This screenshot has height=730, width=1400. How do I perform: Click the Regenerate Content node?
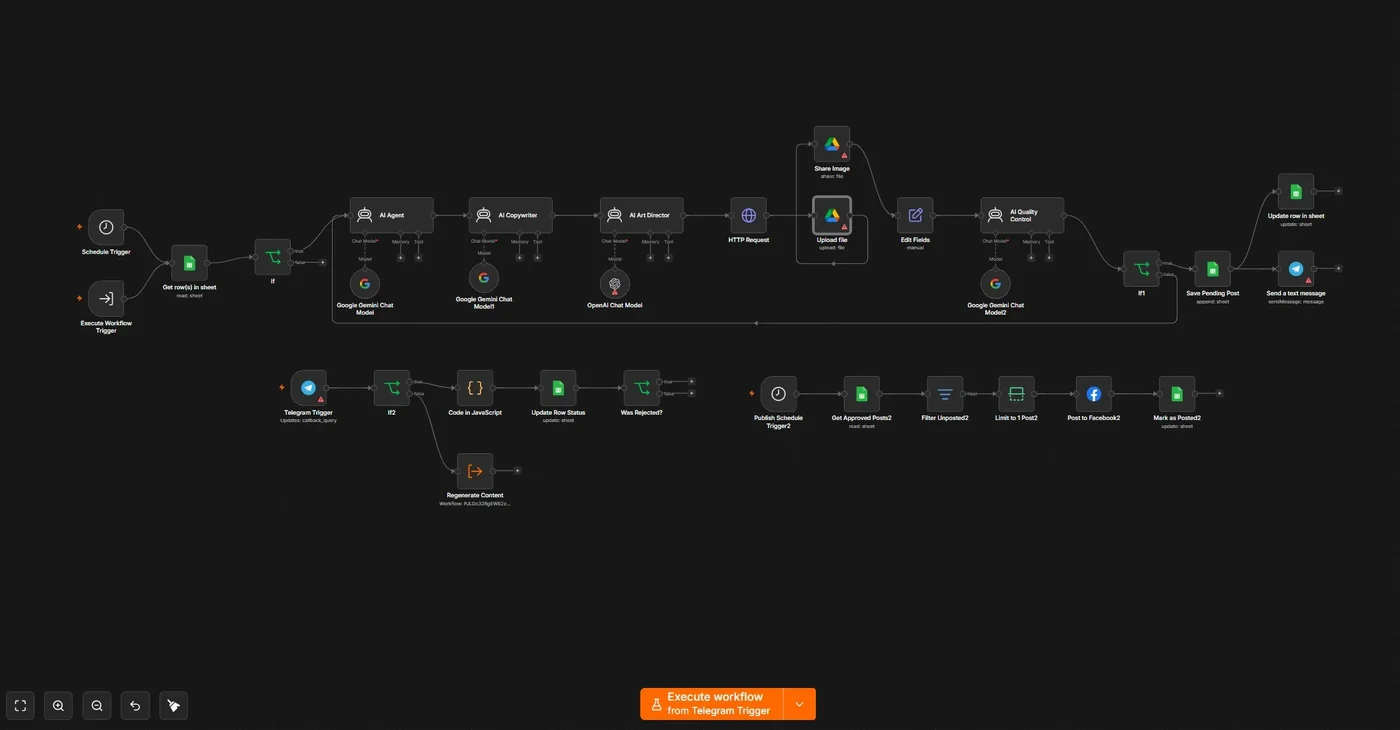tap(475, 471)
